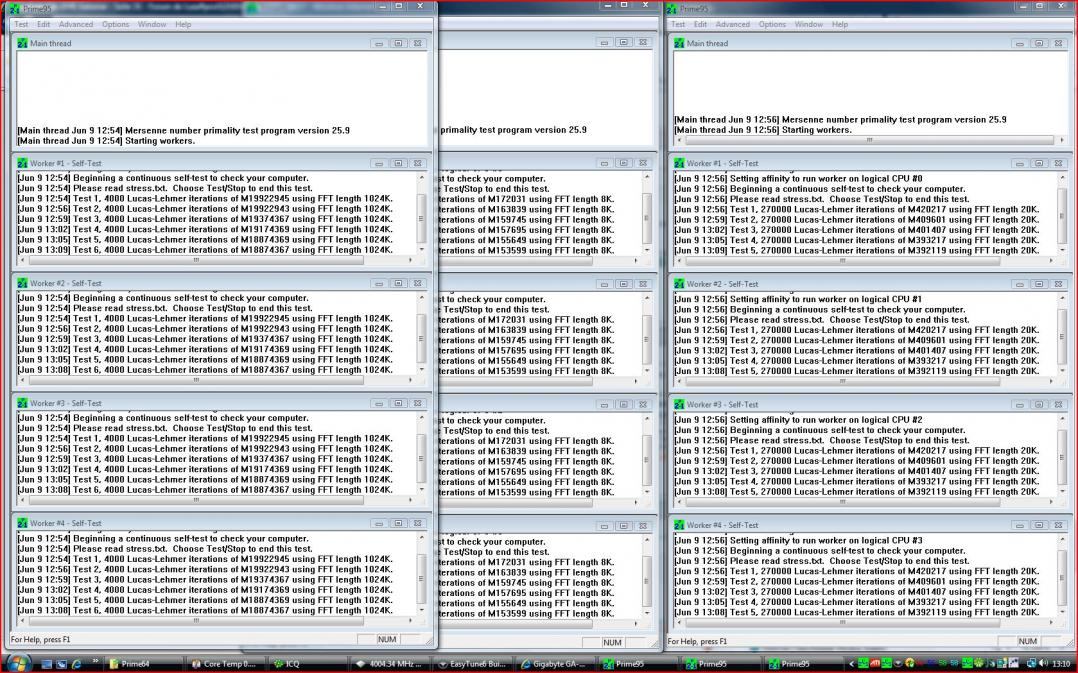This screenshot has width=1078, height=673.
Task: Launch Internet Explorer from Quick Launch
Action: 76,664
